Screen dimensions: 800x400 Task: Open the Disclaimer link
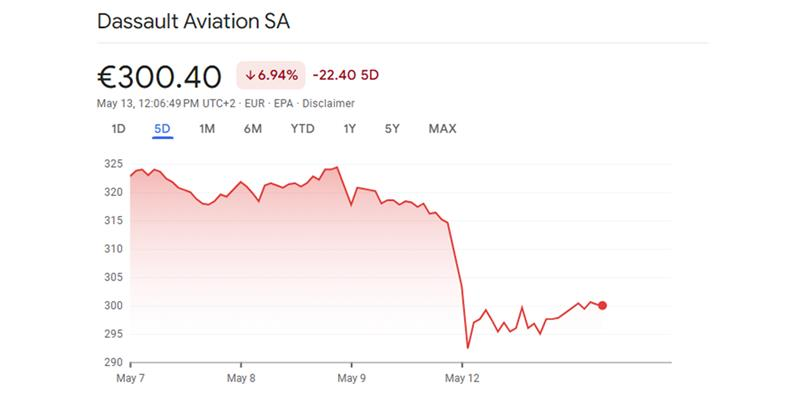click(x=329, y=103)
